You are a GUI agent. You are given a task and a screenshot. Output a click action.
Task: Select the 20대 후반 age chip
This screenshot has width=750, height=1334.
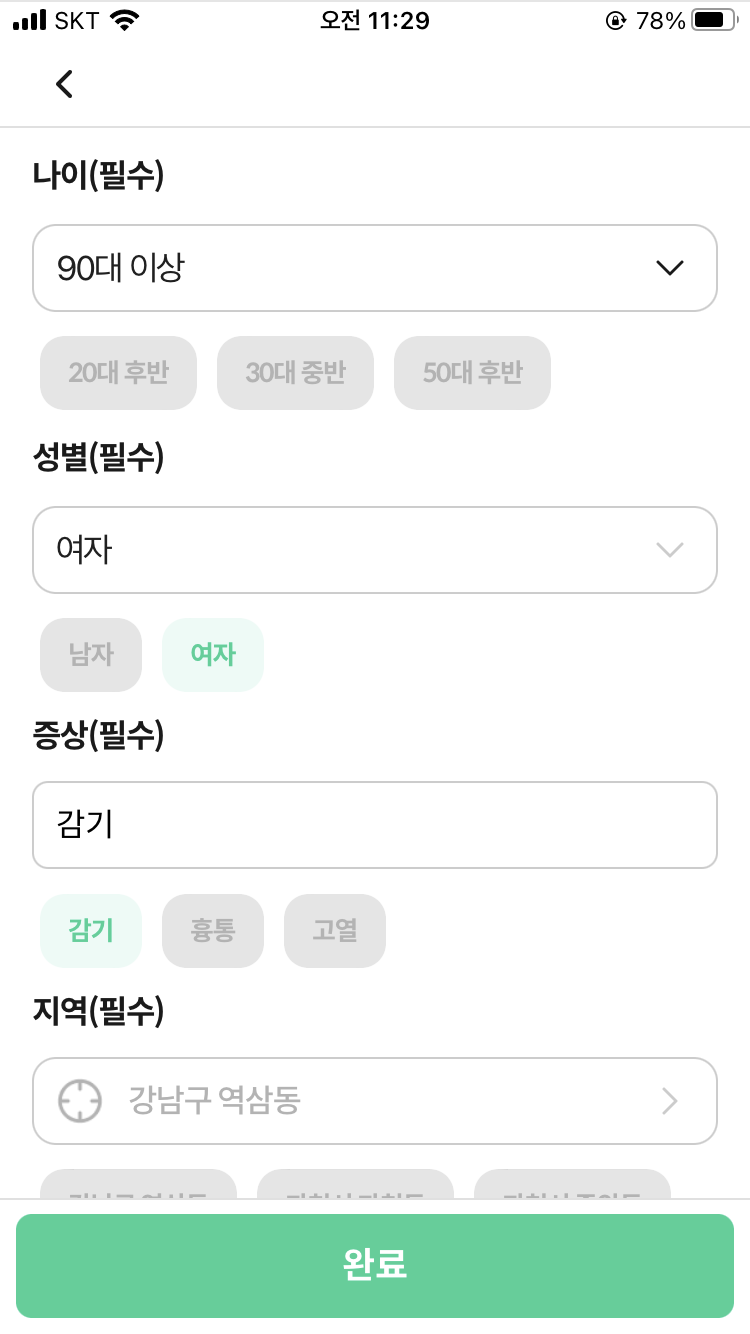tap(119, 373)
